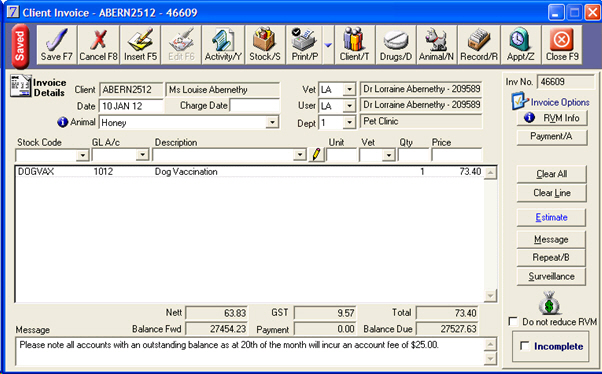Click the Client code field ABERN2512
The height and width of the screenshot is (374, 602).
[x=131, y=89]
